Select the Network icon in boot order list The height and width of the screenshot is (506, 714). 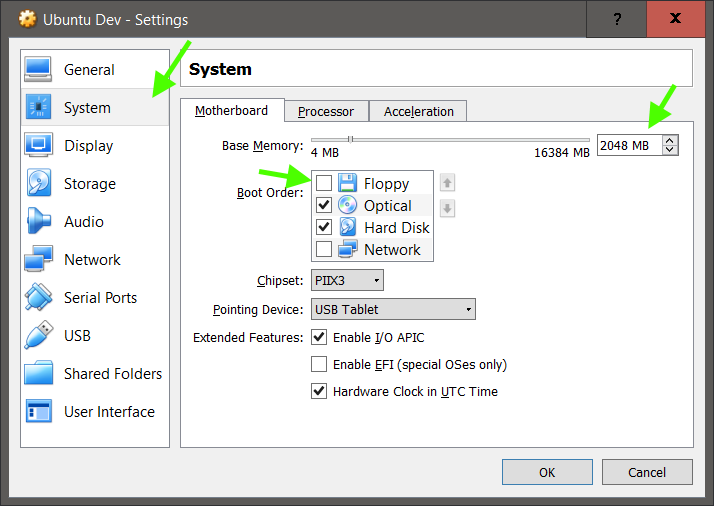(x=347, y=249)
